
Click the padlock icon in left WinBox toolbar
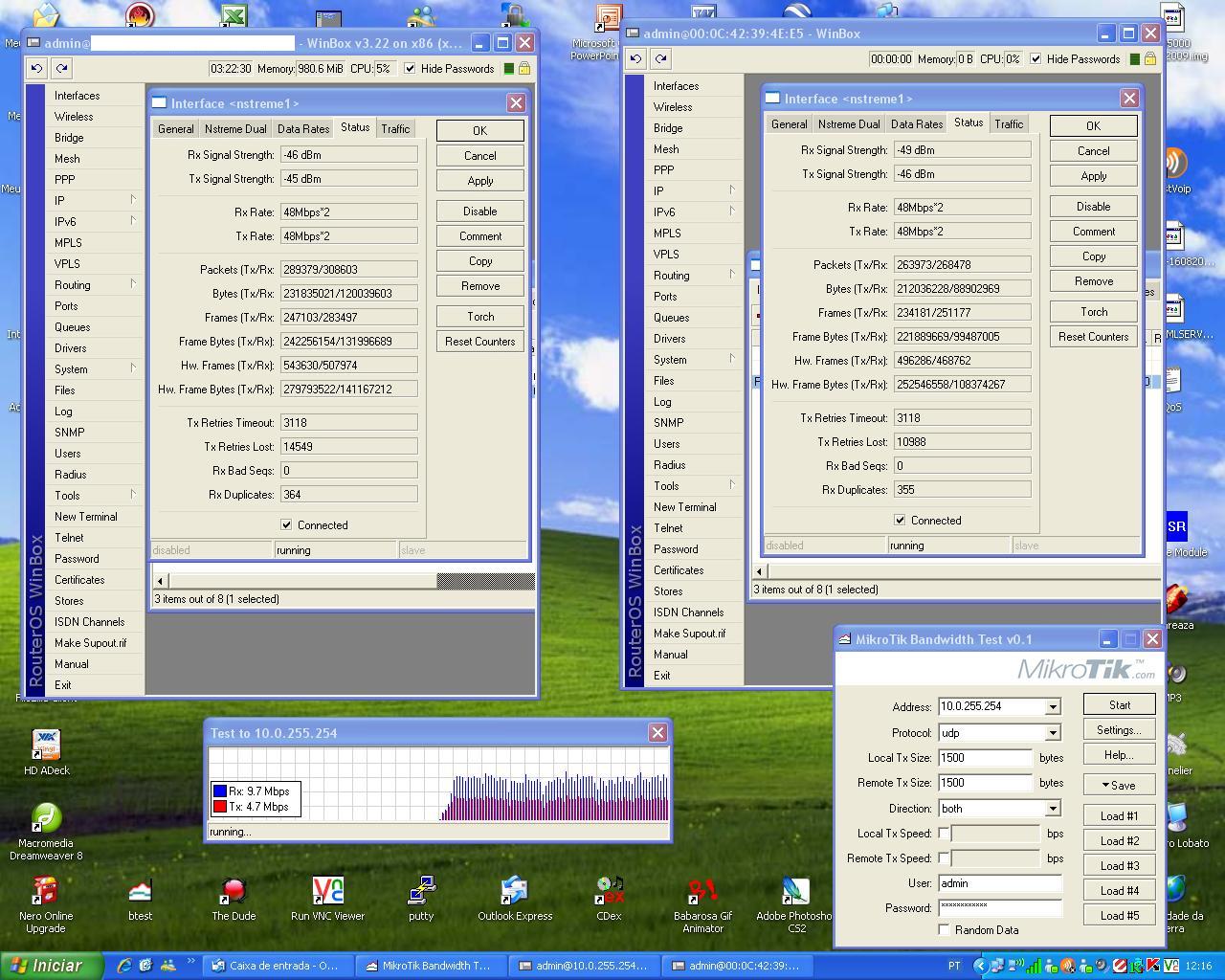pos(524,68)
